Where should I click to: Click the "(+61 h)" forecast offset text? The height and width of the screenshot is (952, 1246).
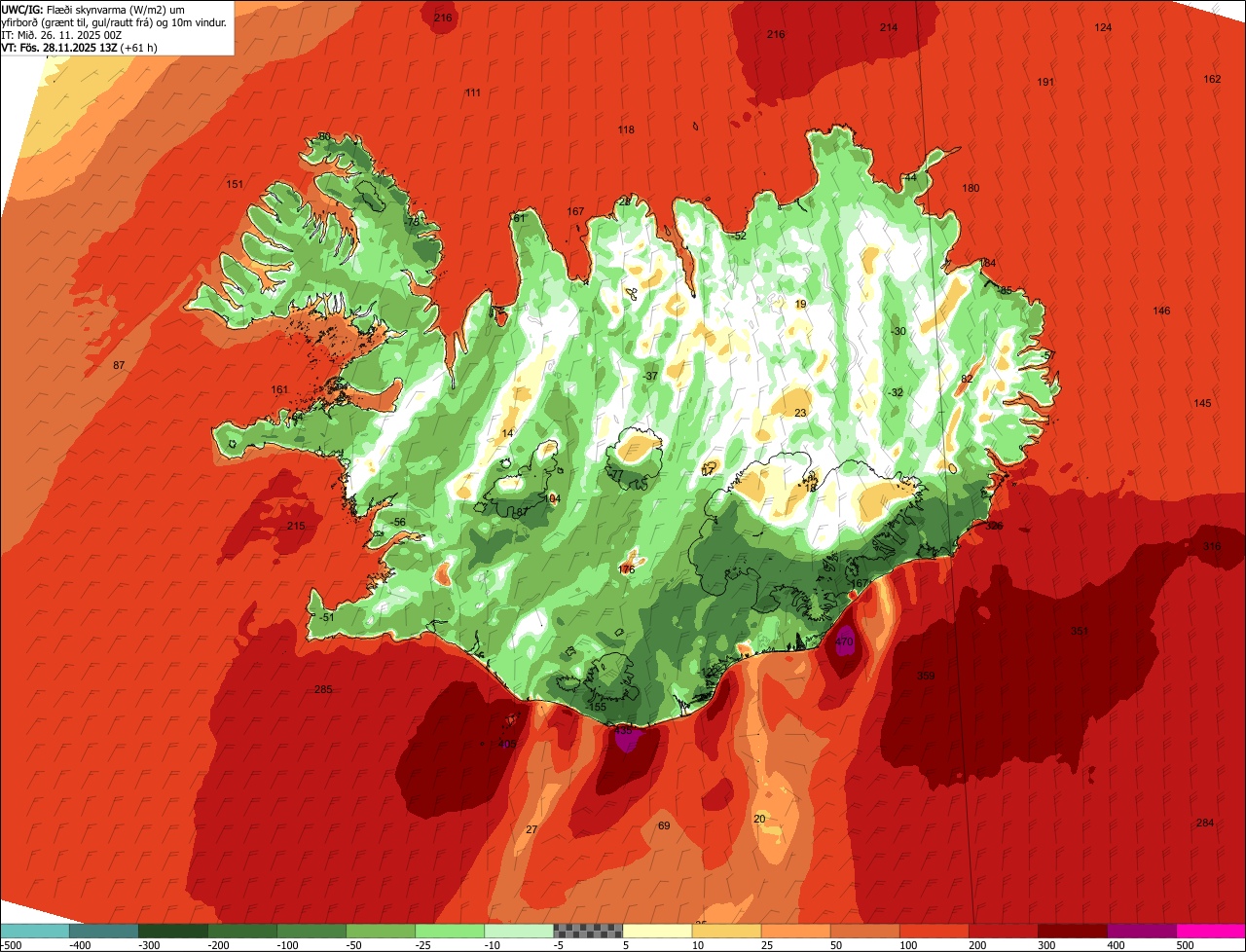point(136,47)
